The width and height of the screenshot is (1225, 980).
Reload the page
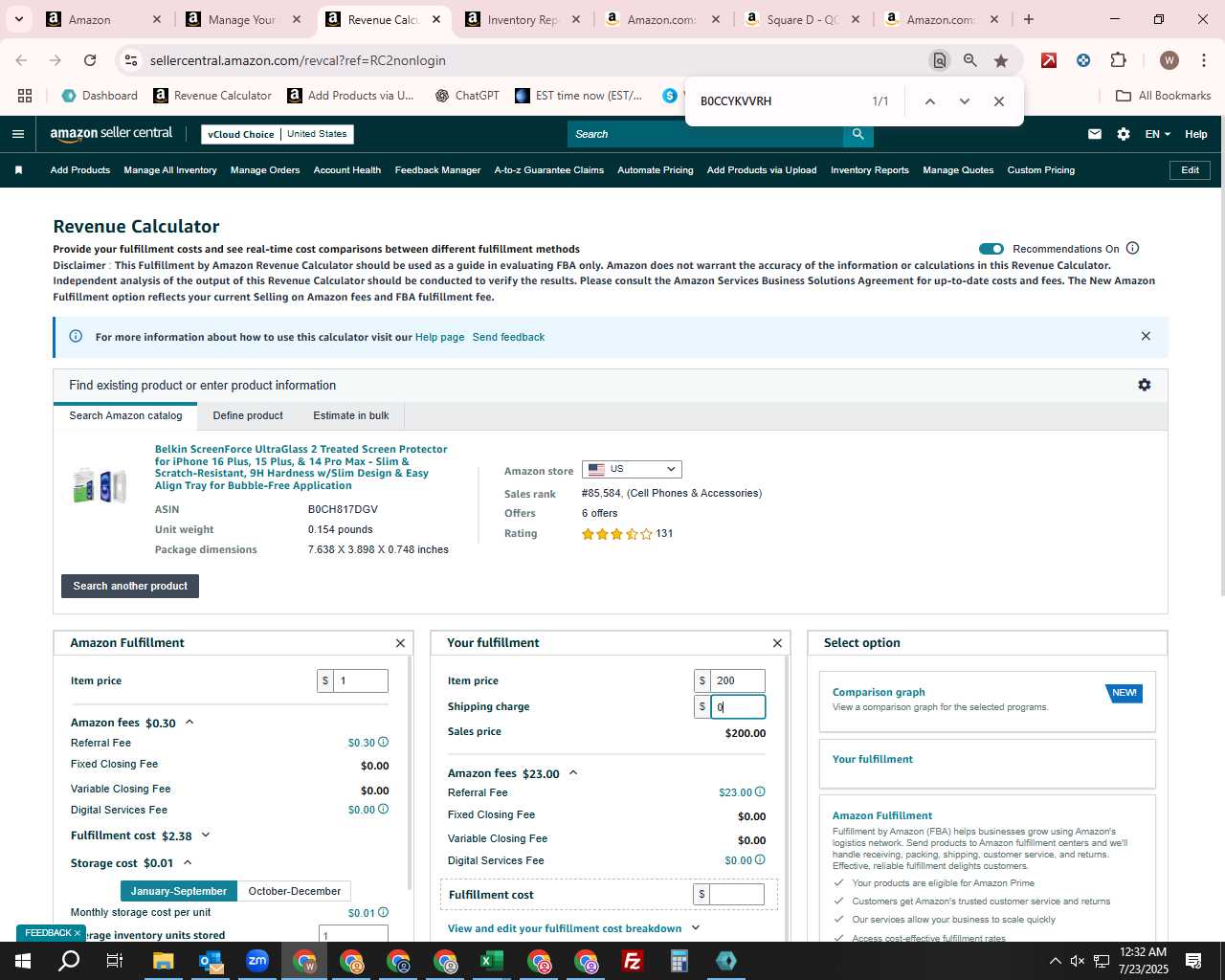pyautogui.click(x=90, y=60)
